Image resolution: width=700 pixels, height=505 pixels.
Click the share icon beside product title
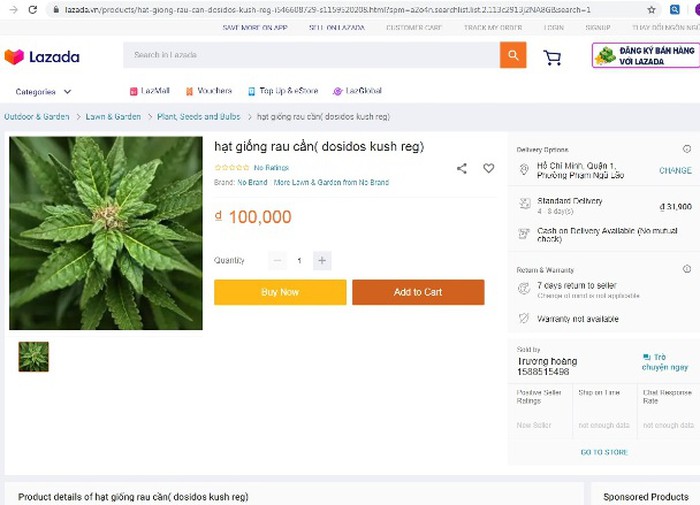click(x=462, y=168)
